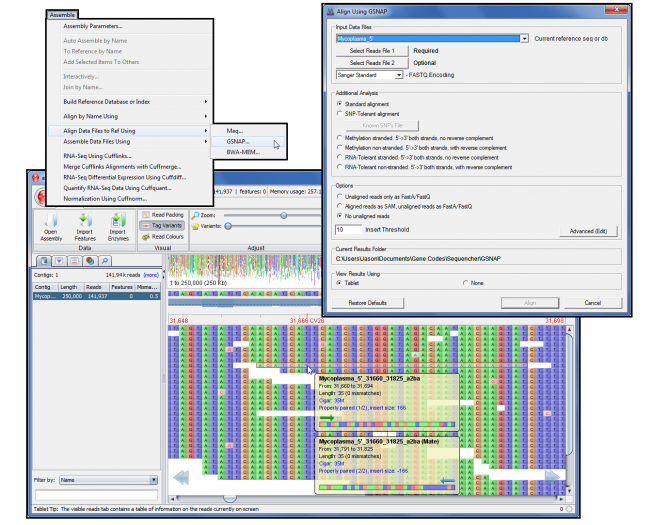Click the Import Enzymes icon

118,229
